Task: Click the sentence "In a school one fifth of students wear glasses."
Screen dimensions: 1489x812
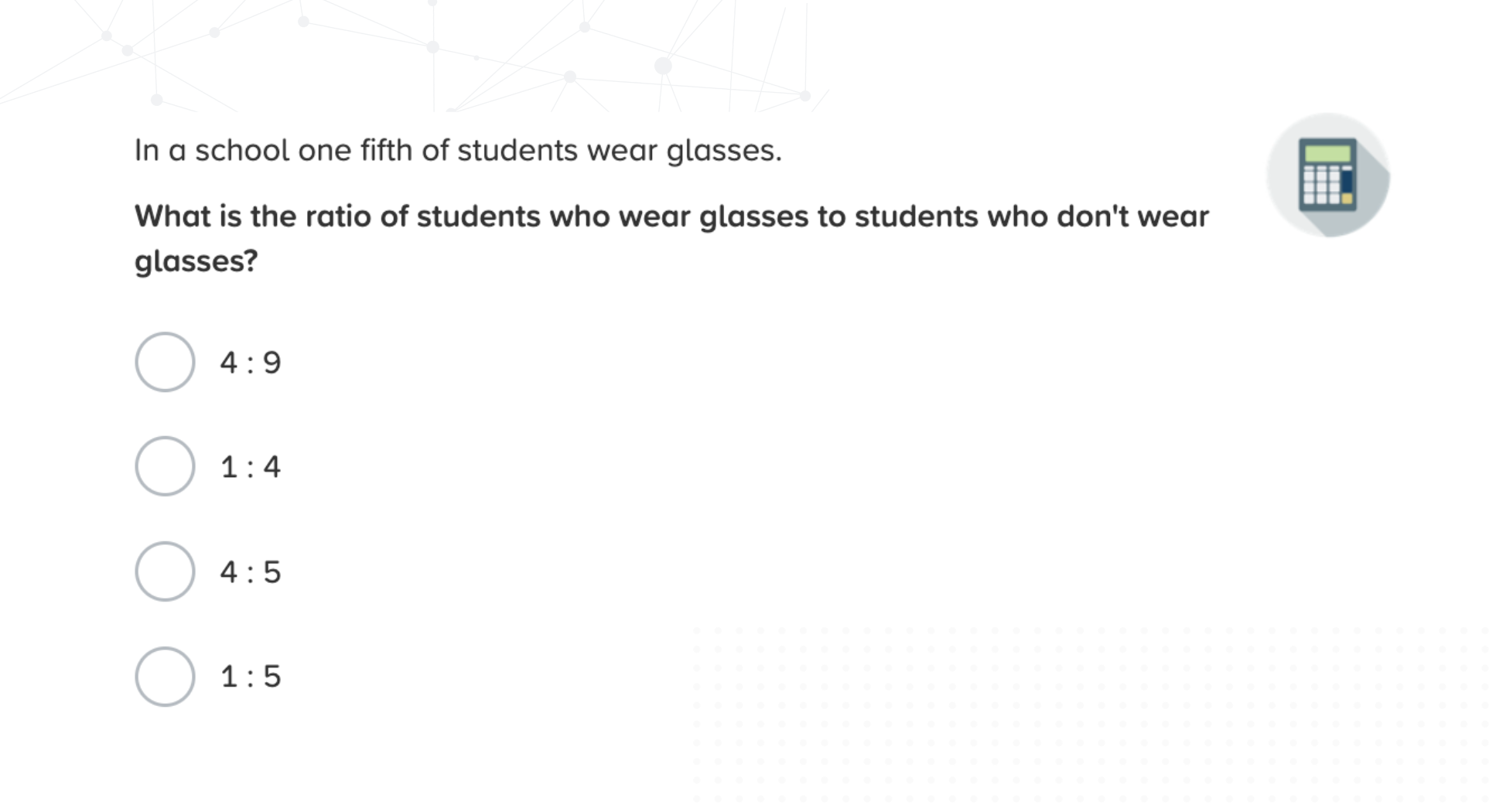Action: coord(458,150)
